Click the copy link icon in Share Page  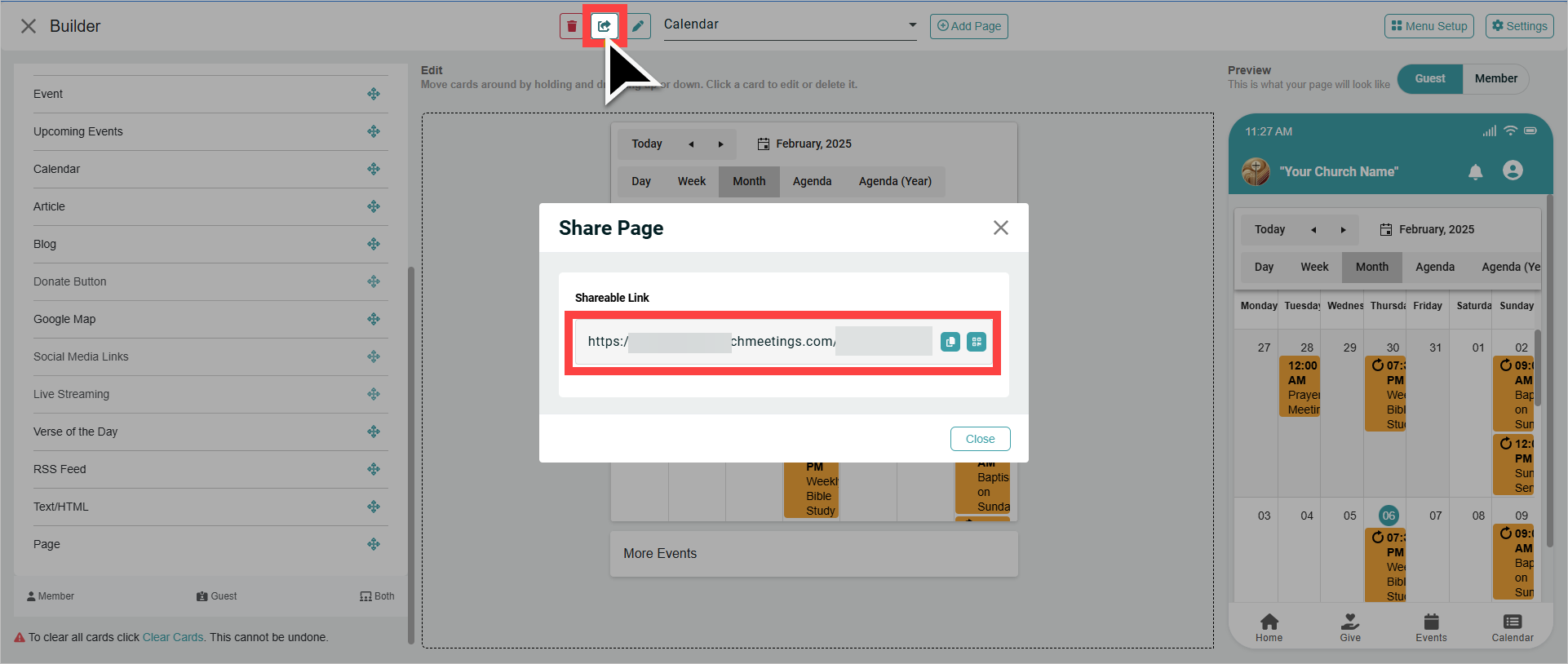[x=950, y=342]
